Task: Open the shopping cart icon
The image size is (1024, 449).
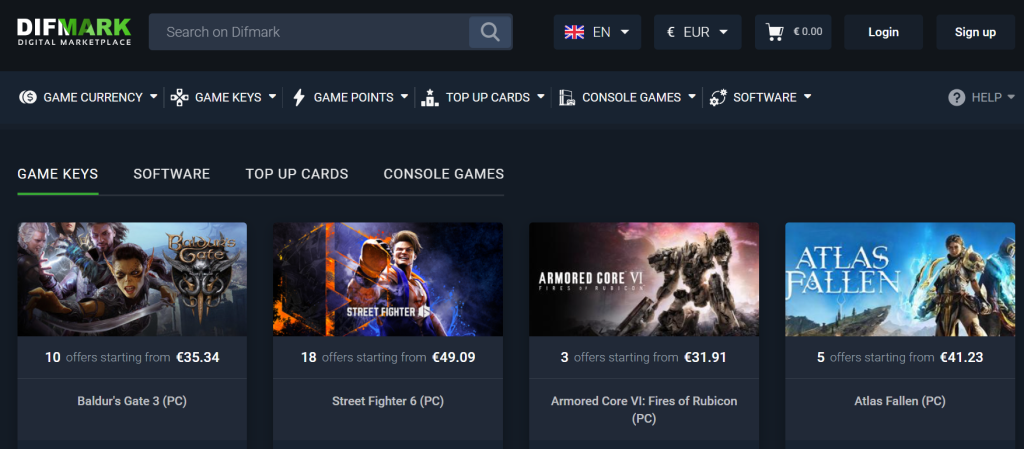Action: [775, 32]
